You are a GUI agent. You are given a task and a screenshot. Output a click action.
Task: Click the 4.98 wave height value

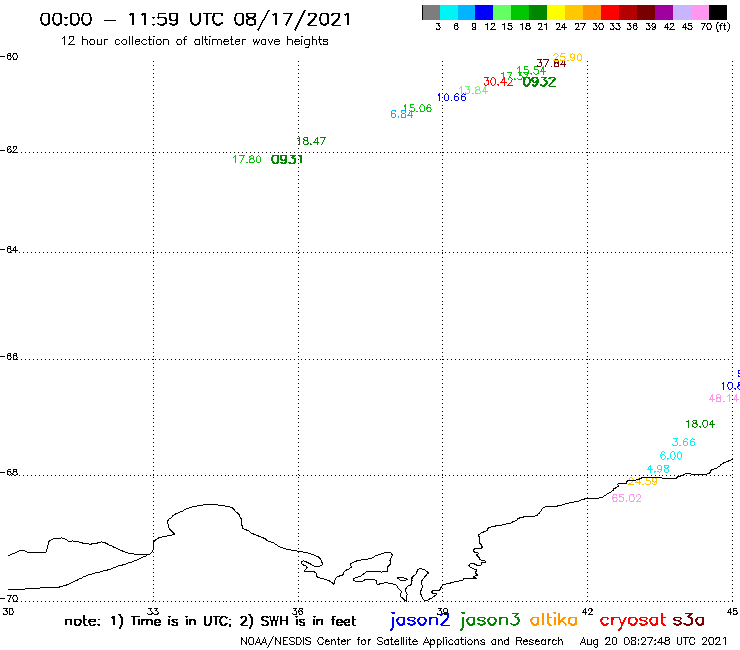tap(658, 469)
